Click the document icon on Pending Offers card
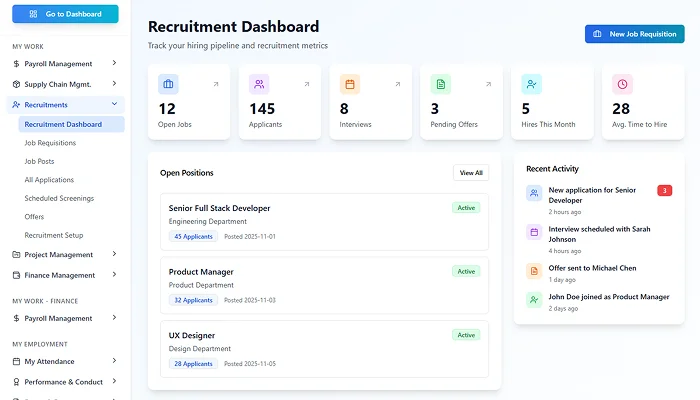The image size is (700, 400). (440, 84)
